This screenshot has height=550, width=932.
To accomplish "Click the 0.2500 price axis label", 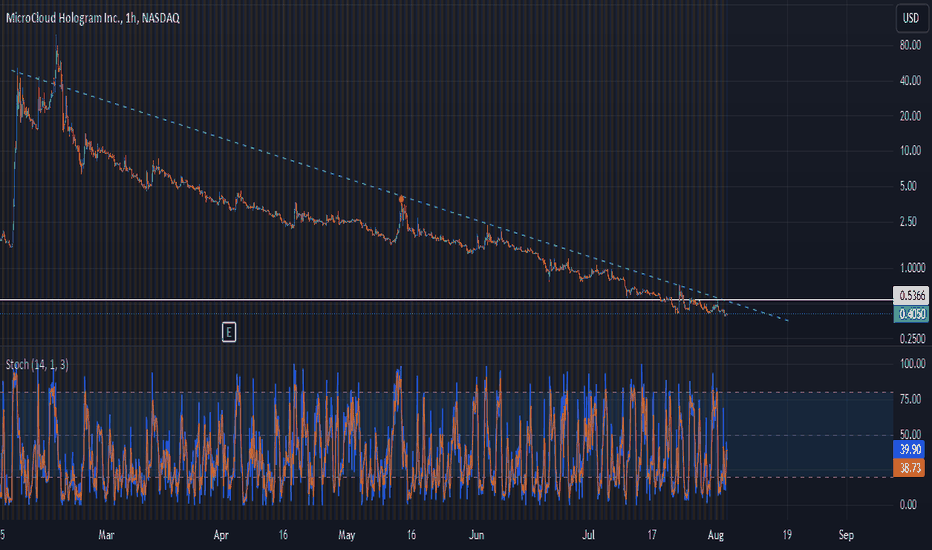I will click(x=912, y=339).
